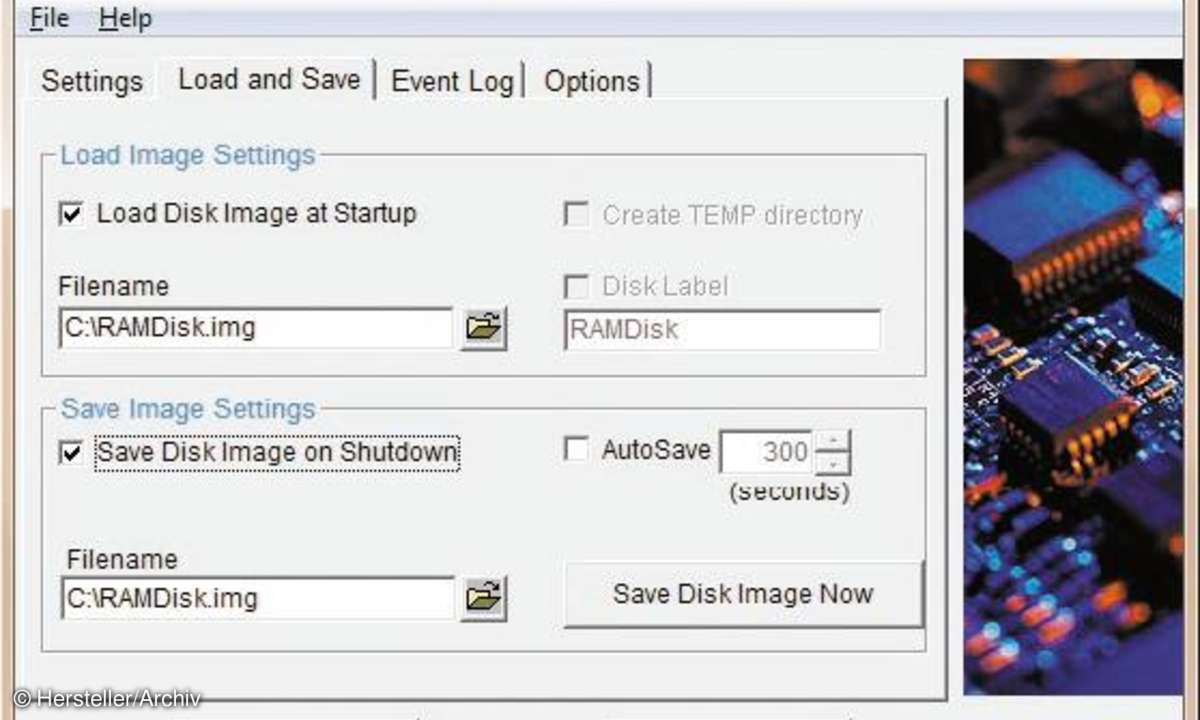Viewport: 1200px width, 720px height.
Task: Check the Create TEMP directory option
Action: tap(576, 215)
